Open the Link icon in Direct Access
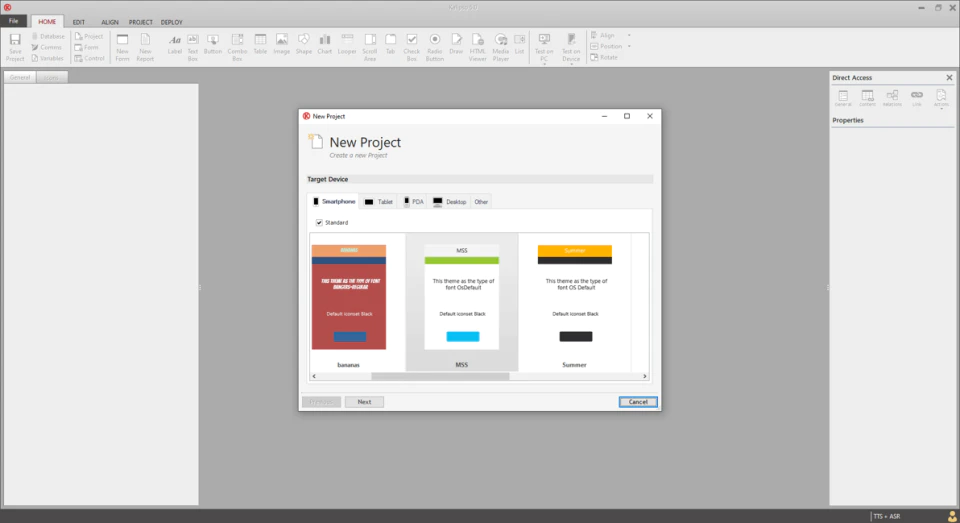This screenshot has width=960, height=523. pos(917,97)
